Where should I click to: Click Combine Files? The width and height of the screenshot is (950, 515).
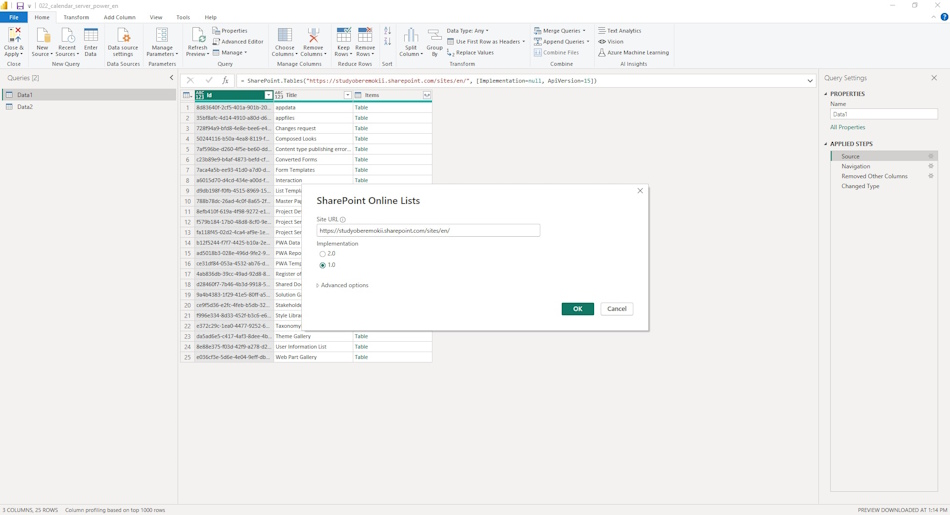pyautogui.click(x=556, y=53)
